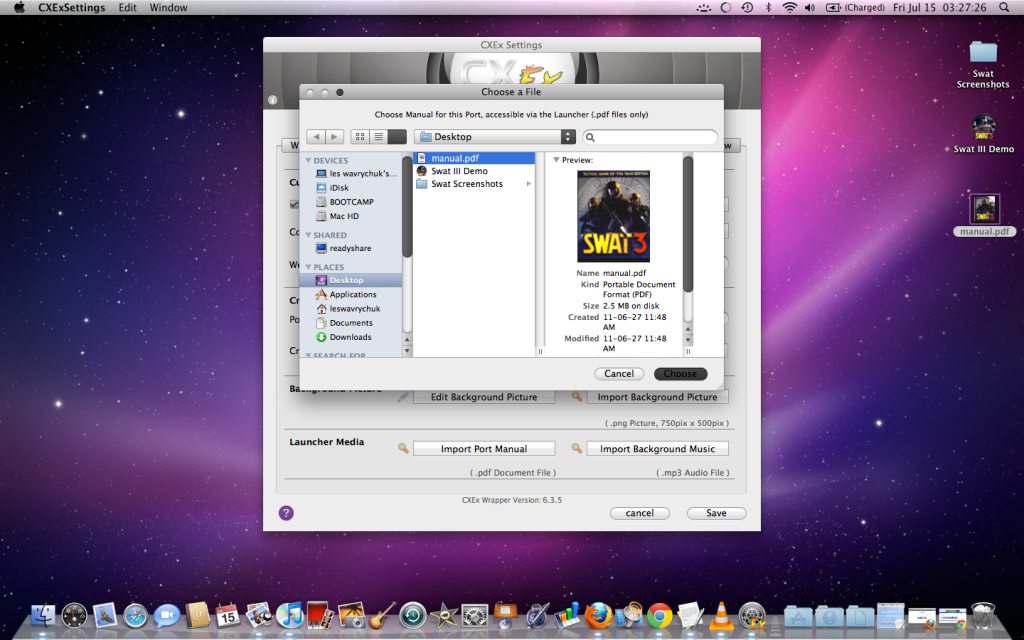
Task: Click Import Port Manual button
Action: [x=484, y=449]
